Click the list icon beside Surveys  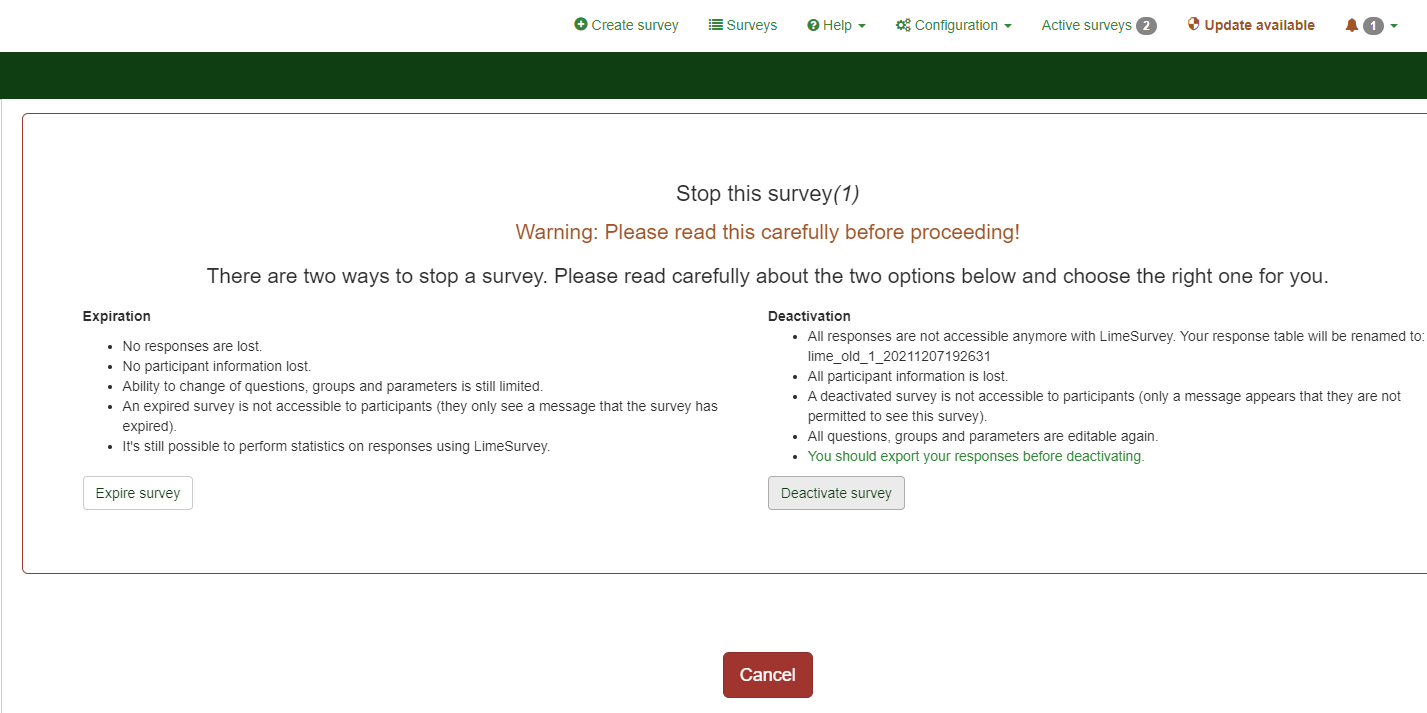[716, 25]
